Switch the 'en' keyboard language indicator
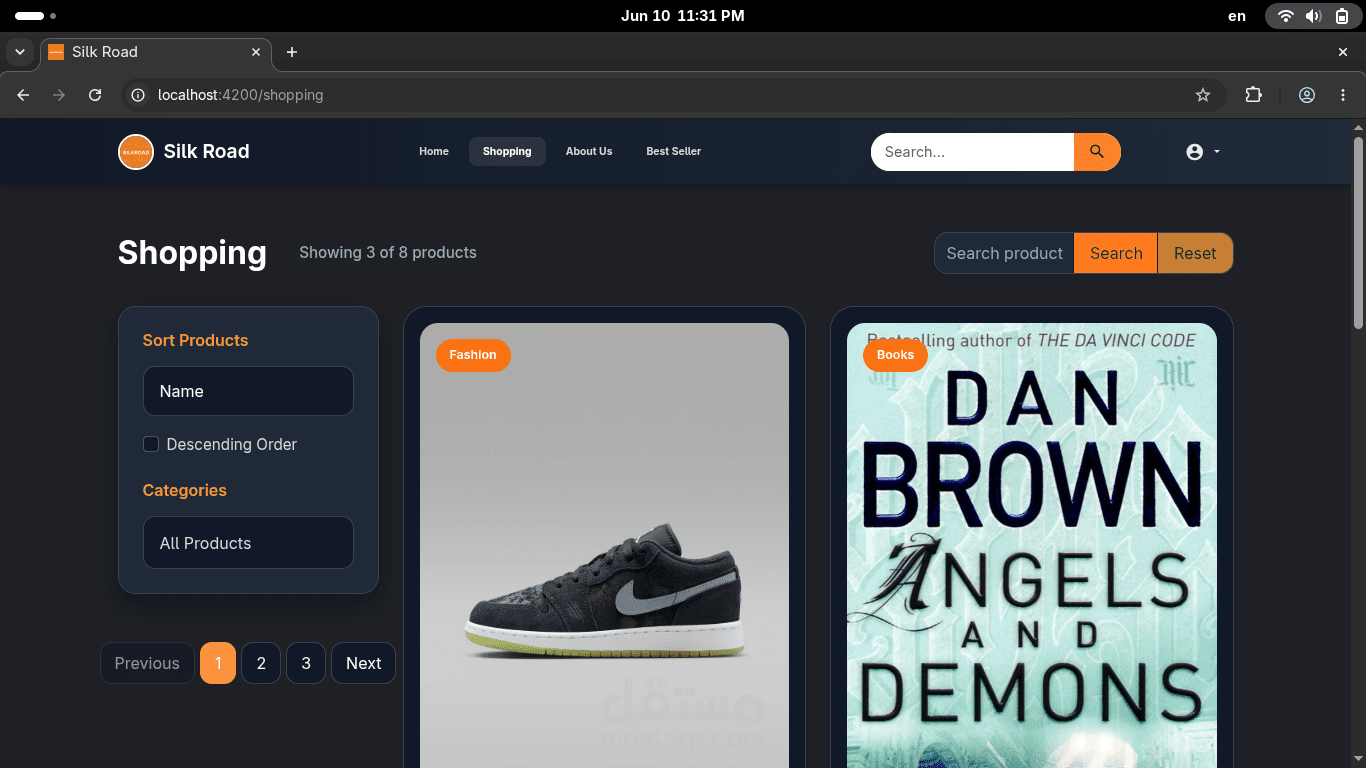This screenshot has height=768, width=1366. tap(1237, 16)
